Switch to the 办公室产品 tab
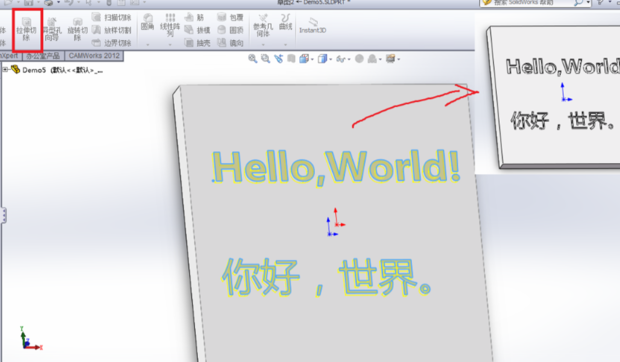The width and height of the screenshot is (620, 362). coord(43,56)
